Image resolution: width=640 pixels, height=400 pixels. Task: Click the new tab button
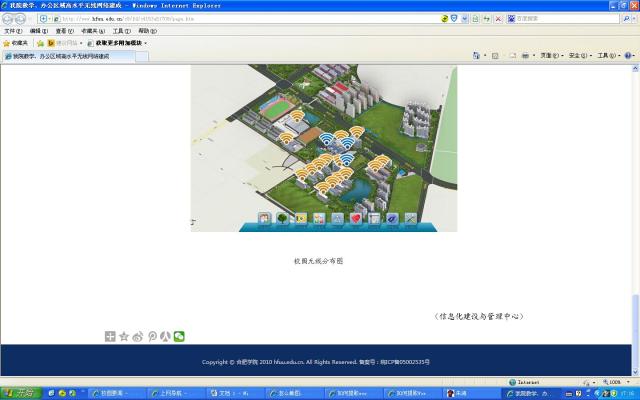pos(142,57)
